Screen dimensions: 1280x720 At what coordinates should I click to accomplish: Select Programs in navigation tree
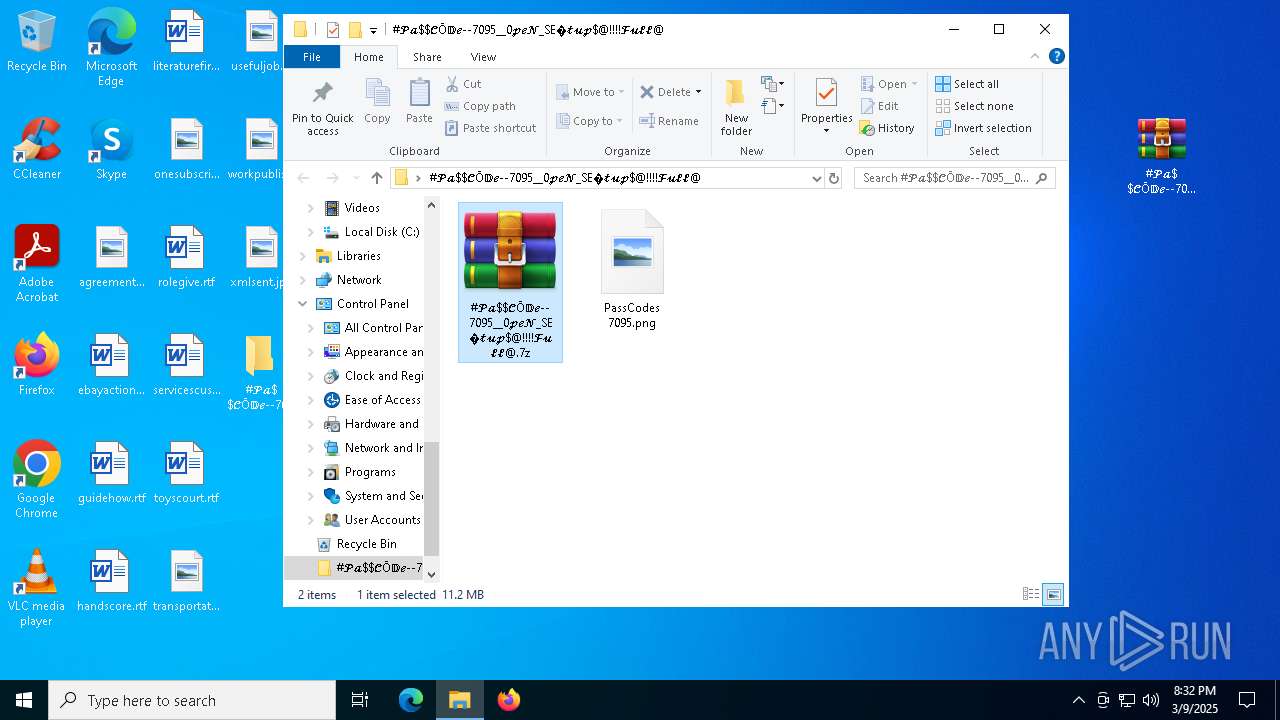[369, 472]
